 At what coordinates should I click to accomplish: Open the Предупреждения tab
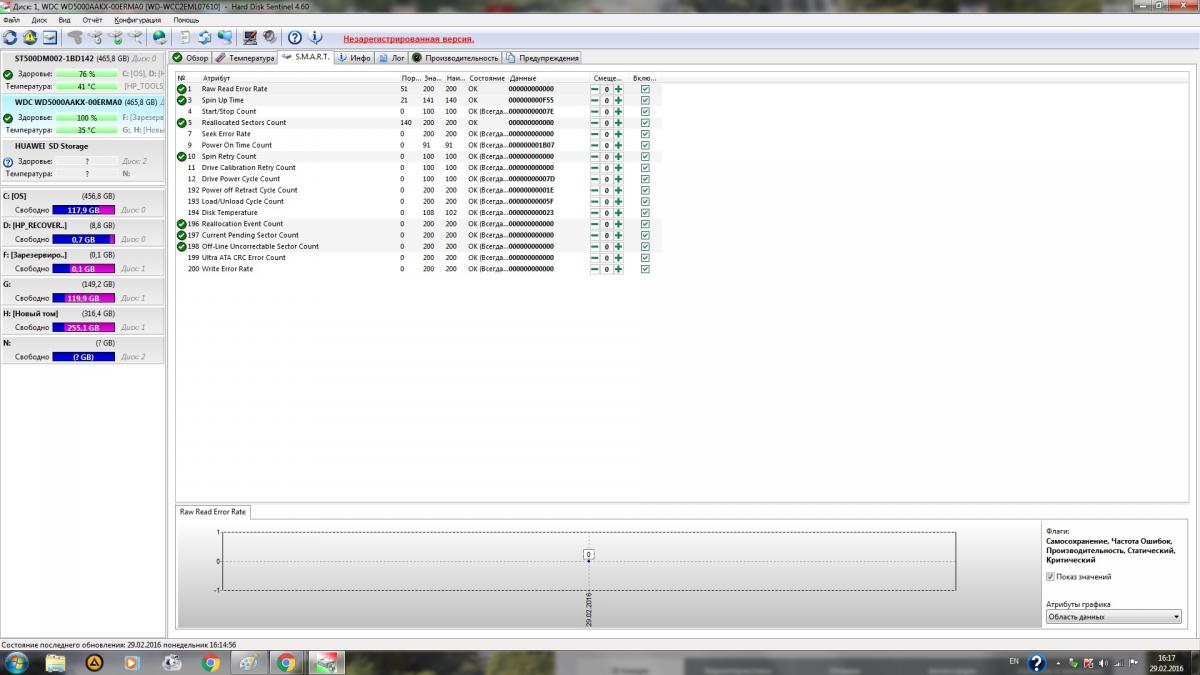pyautogui.click(x=542, y=58)
